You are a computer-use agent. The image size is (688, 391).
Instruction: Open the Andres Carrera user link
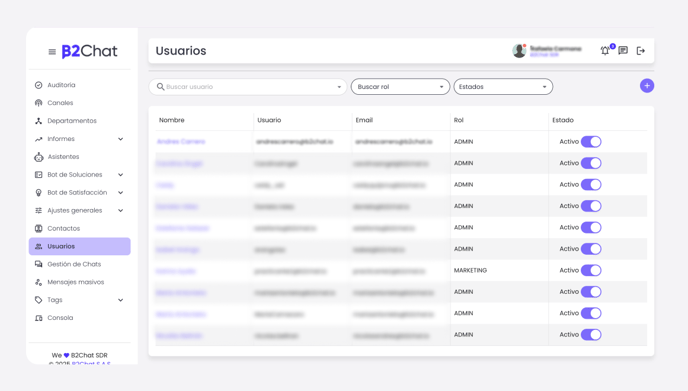[181, 142]
